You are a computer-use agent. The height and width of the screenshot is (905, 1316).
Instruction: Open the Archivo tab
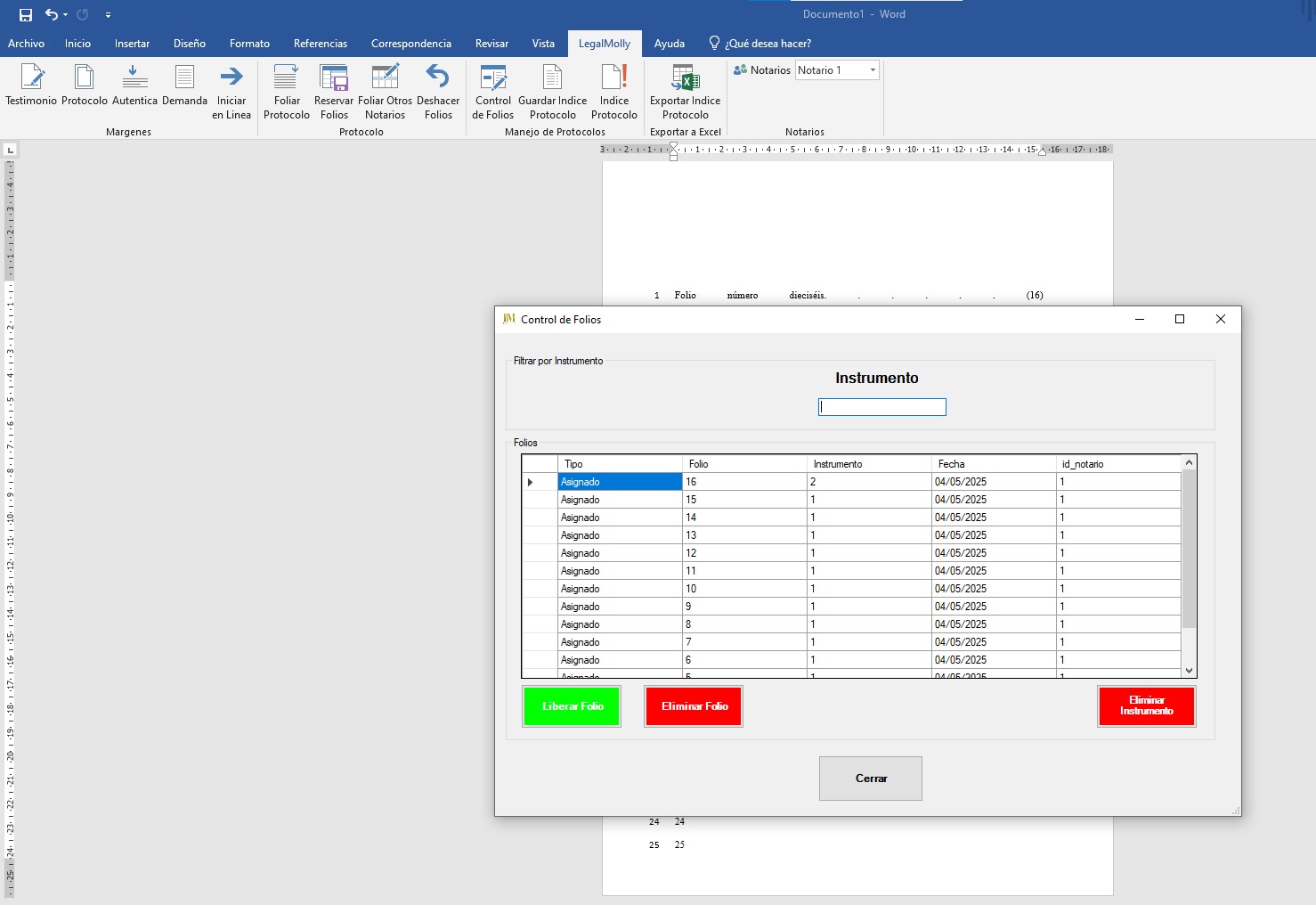tap(26, 44)
